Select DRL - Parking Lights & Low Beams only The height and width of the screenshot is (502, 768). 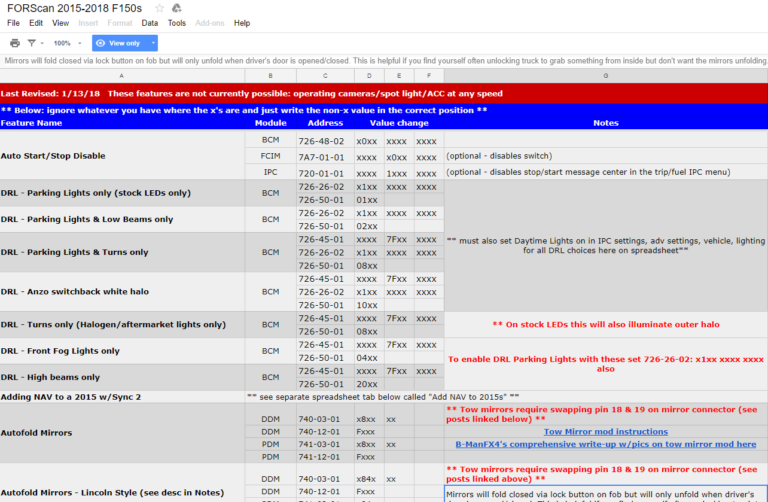tap(122, 219)
